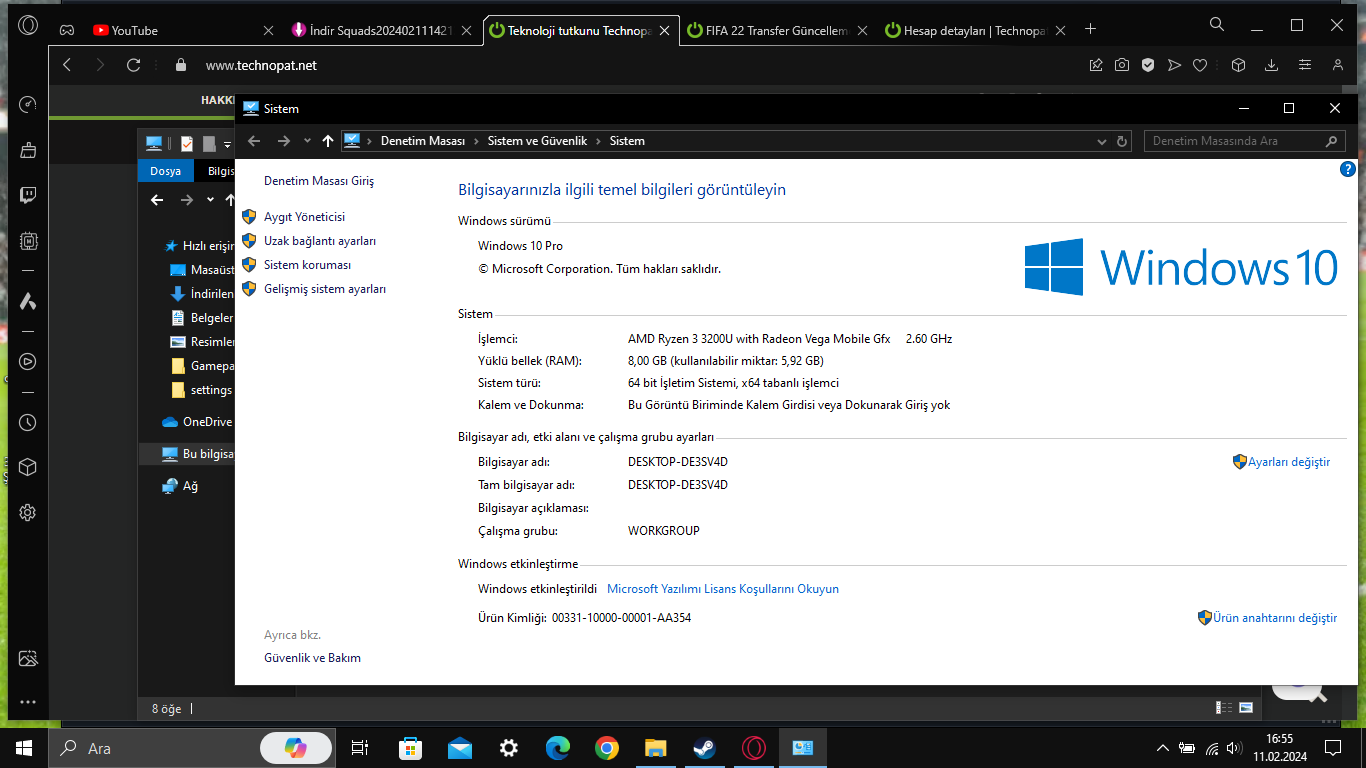Open Twitch in Opera sidebar
The height and width of the screenshot is (768, 1366).
click(28, 195)
